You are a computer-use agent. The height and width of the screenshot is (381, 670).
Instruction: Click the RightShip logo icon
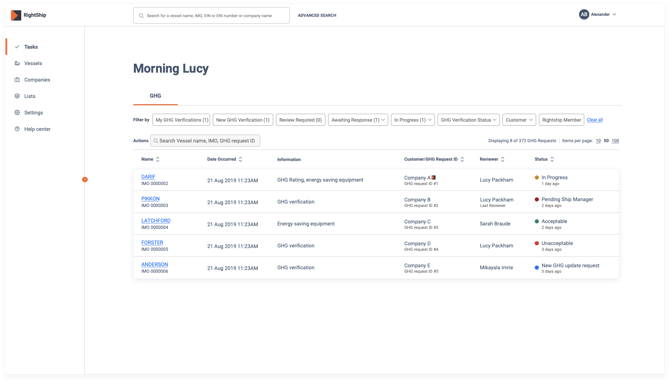(16, 15)
